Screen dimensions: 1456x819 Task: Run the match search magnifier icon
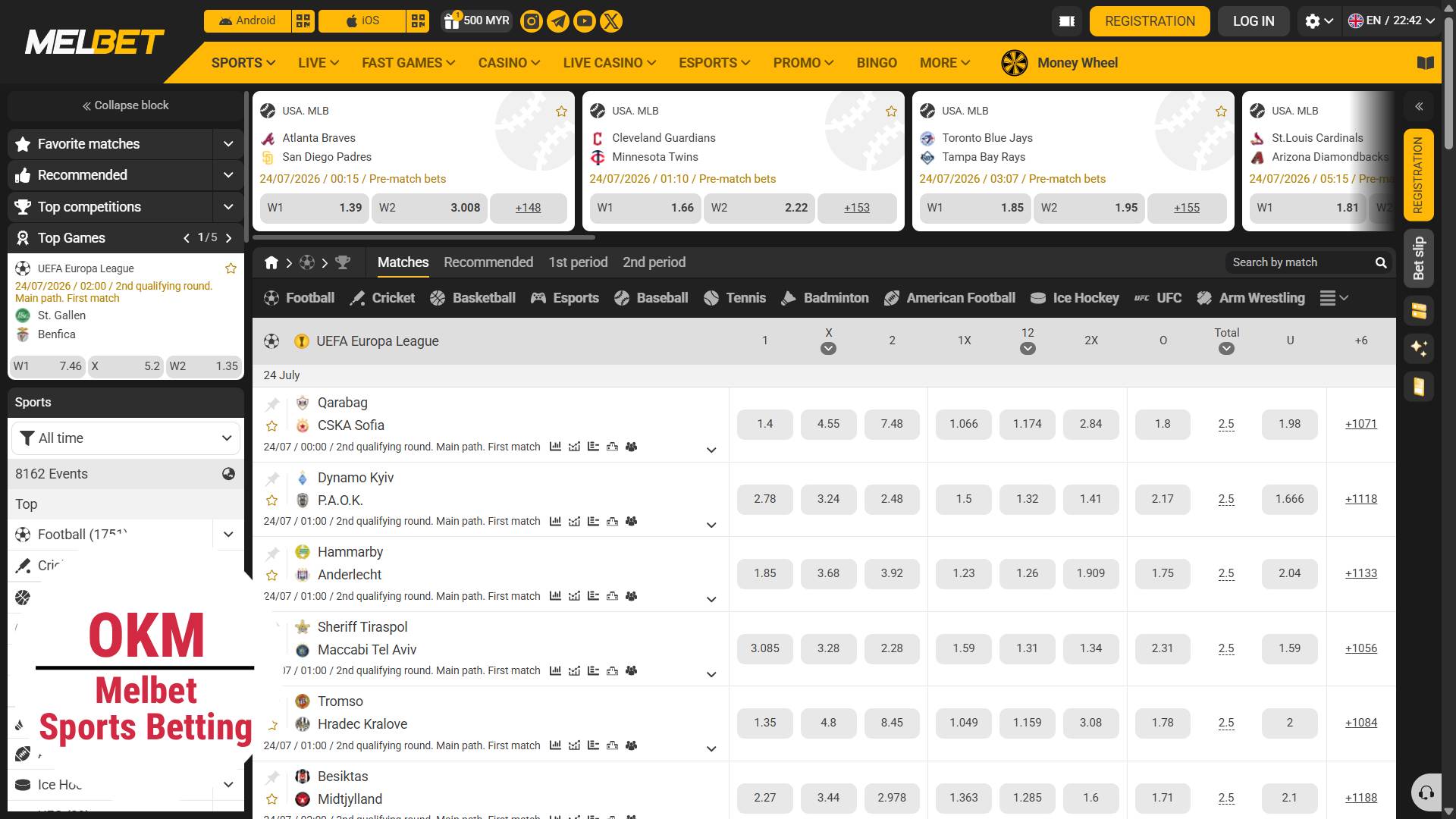pyautogui.click(x=1381, y=262)
